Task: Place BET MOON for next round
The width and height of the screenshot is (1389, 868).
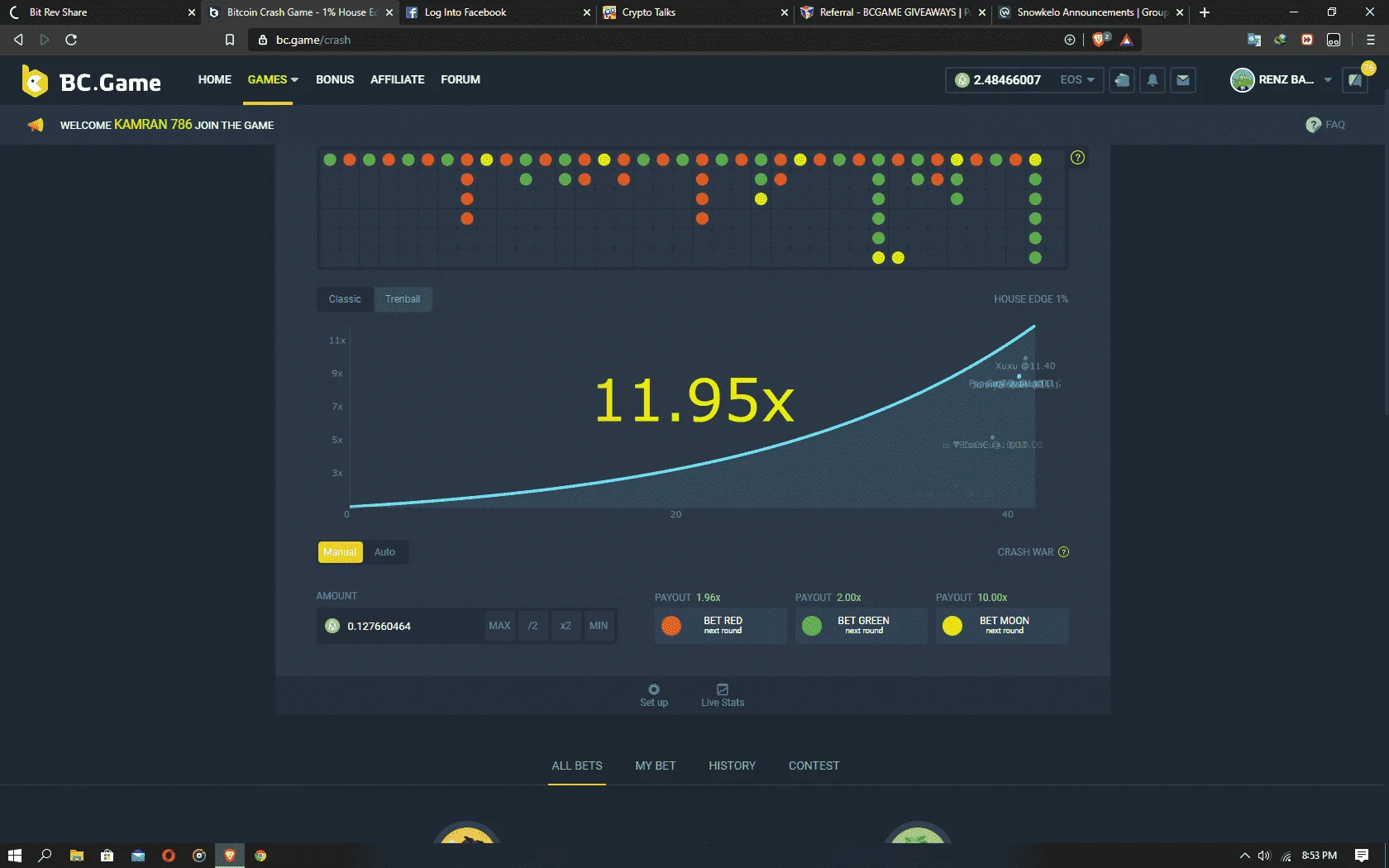Action: pos(1002,626)
